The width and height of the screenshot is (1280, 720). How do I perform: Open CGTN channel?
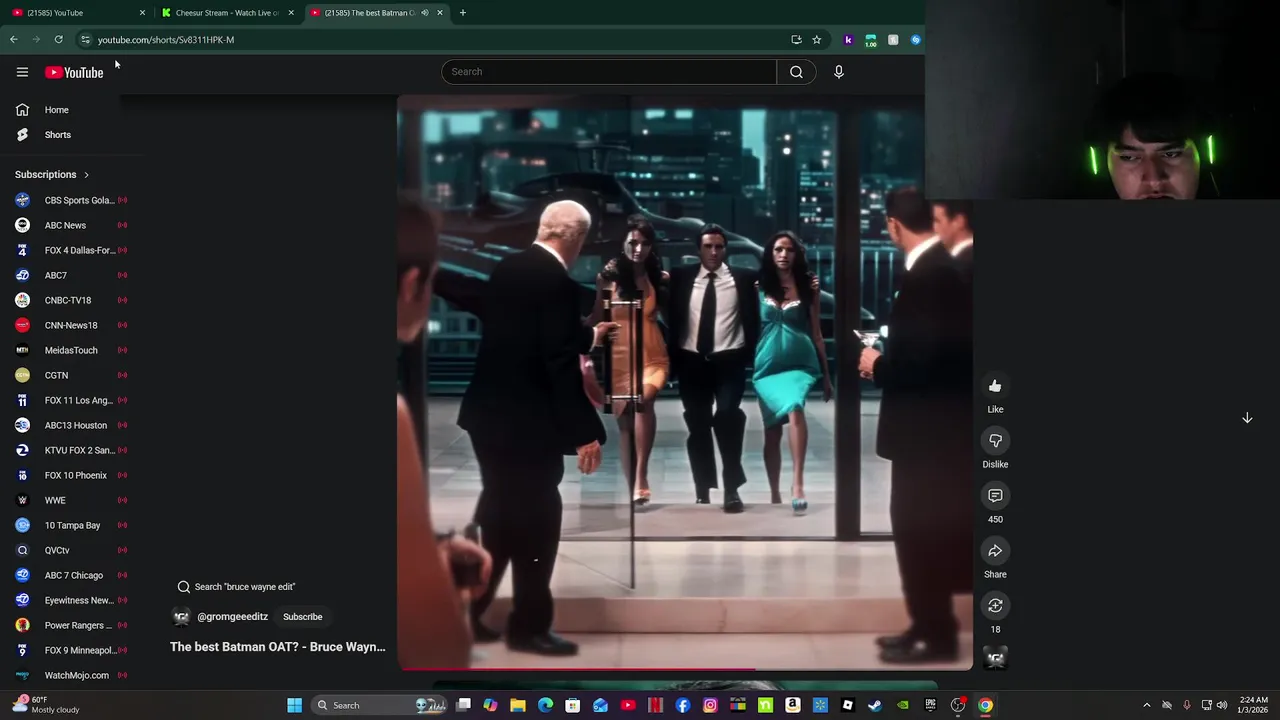coord(70,375)
